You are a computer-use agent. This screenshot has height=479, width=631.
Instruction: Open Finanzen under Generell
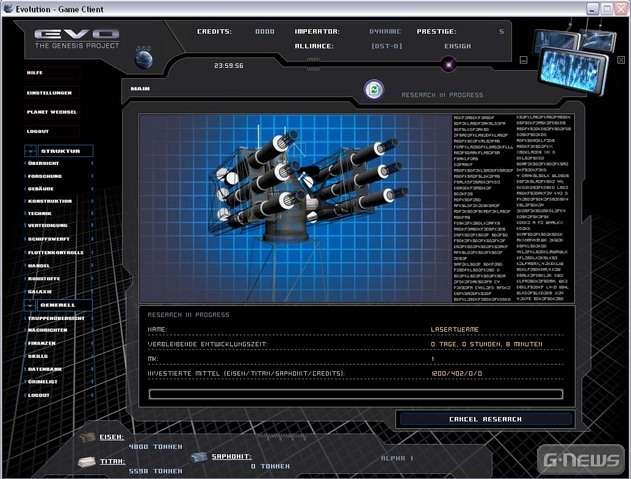pos(42,343)
